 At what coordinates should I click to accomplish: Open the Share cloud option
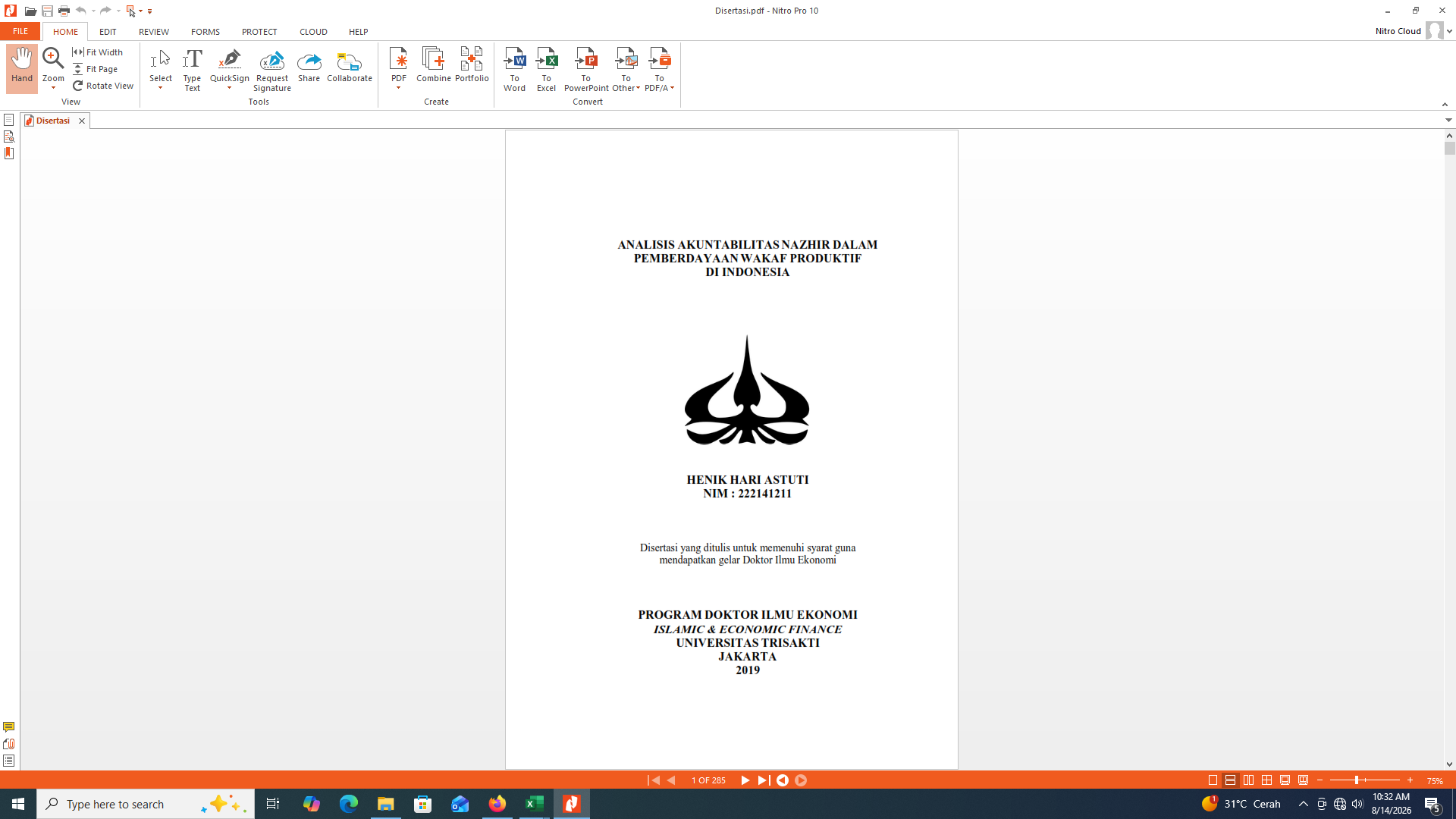coord(309,65)
